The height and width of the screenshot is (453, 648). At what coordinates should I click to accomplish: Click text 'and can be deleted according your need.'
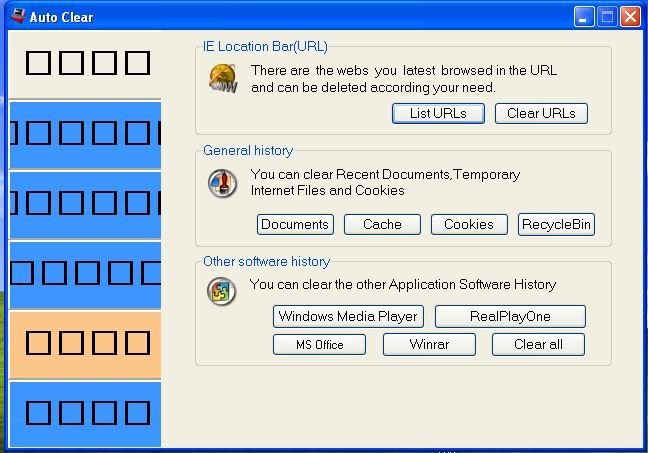373,88
